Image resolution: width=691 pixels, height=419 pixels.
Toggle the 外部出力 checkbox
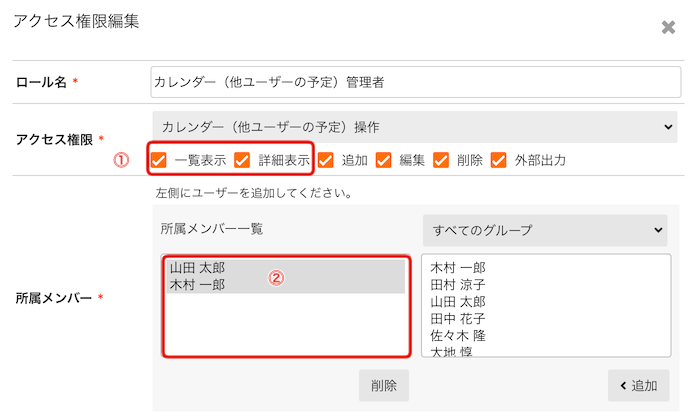(498, 160)
